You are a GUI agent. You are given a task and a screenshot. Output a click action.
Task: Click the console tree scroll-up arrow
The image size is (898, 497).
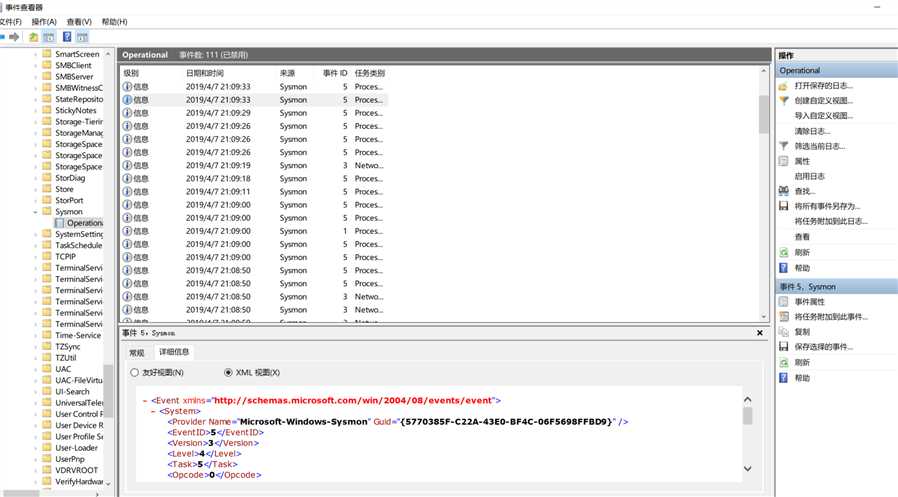108,54
